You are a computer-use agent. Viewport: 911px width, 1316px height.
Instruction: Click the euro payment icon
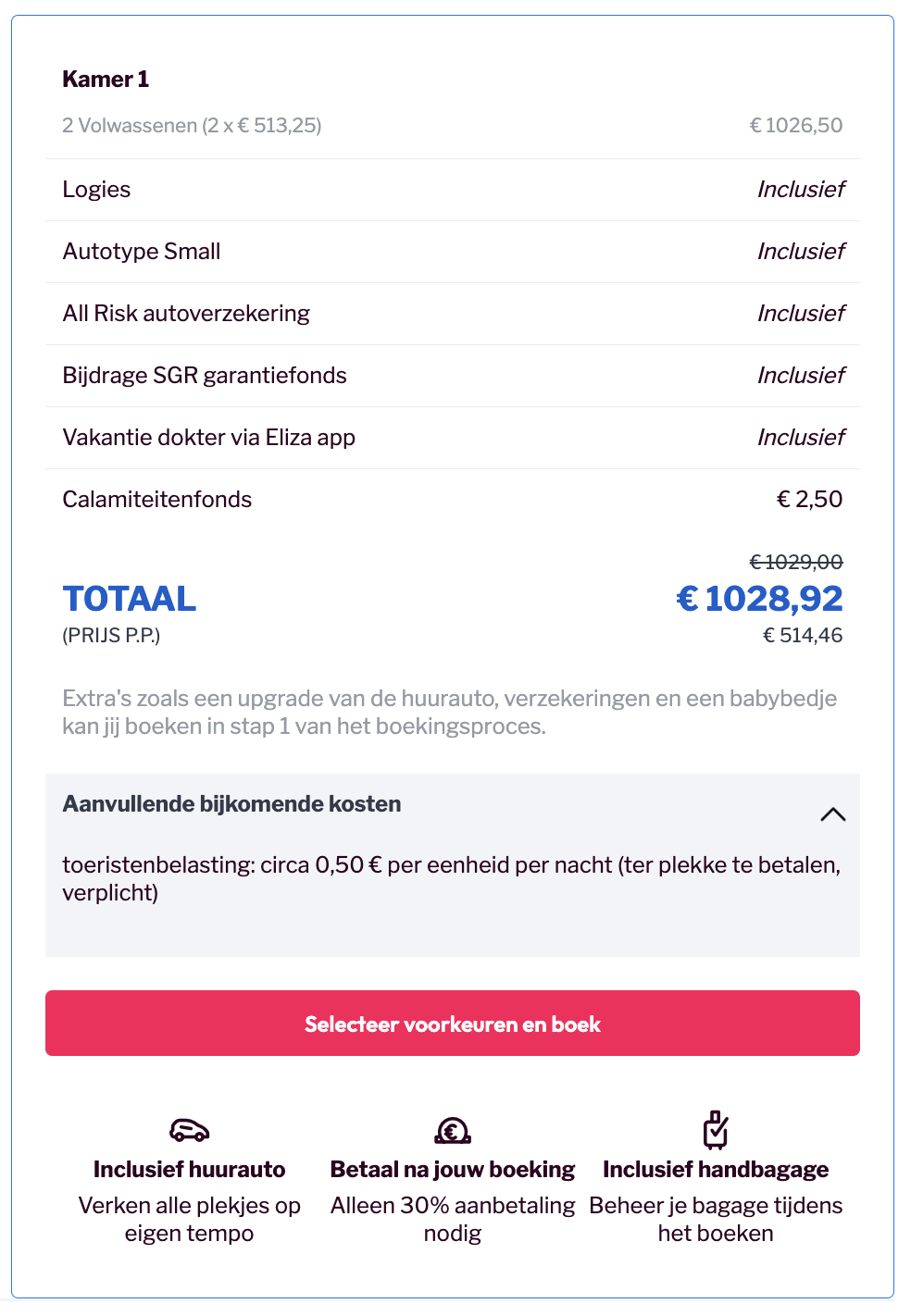point(453,1130)
